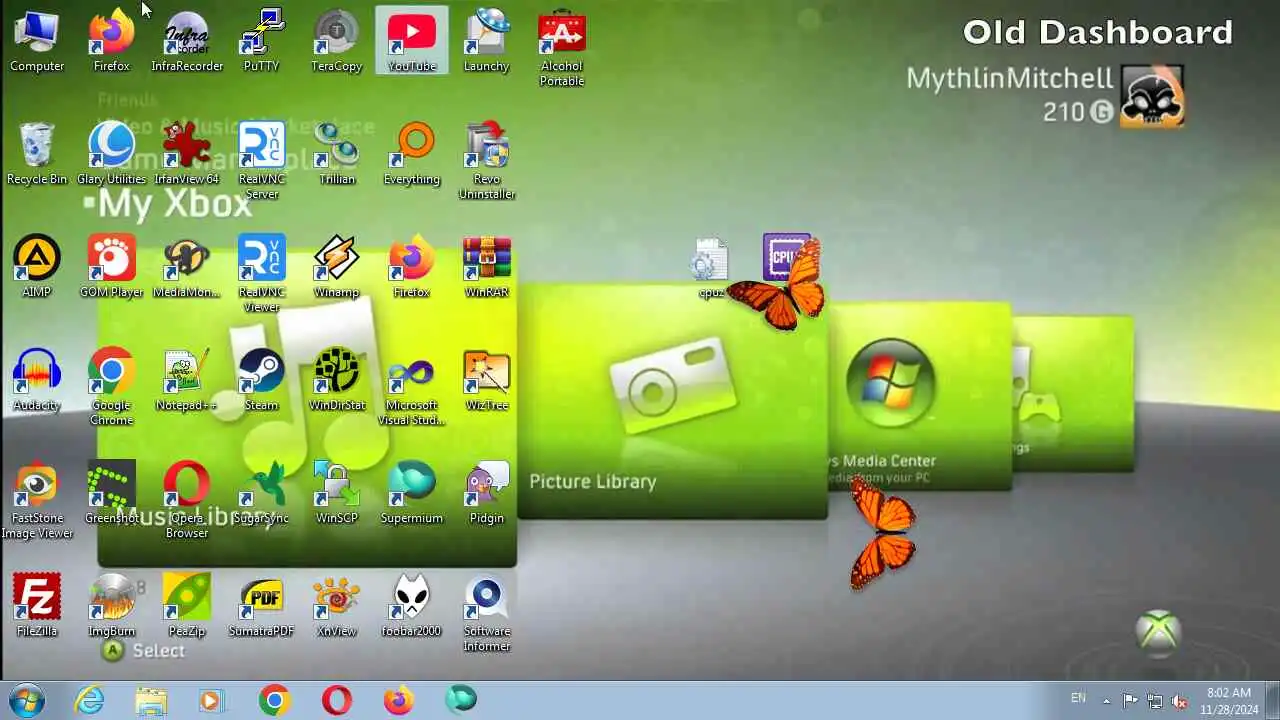This screenshot has height=720, width=1280.
Task: Click the Supermium icon on the taskbar
Action: tap(461, 700)
